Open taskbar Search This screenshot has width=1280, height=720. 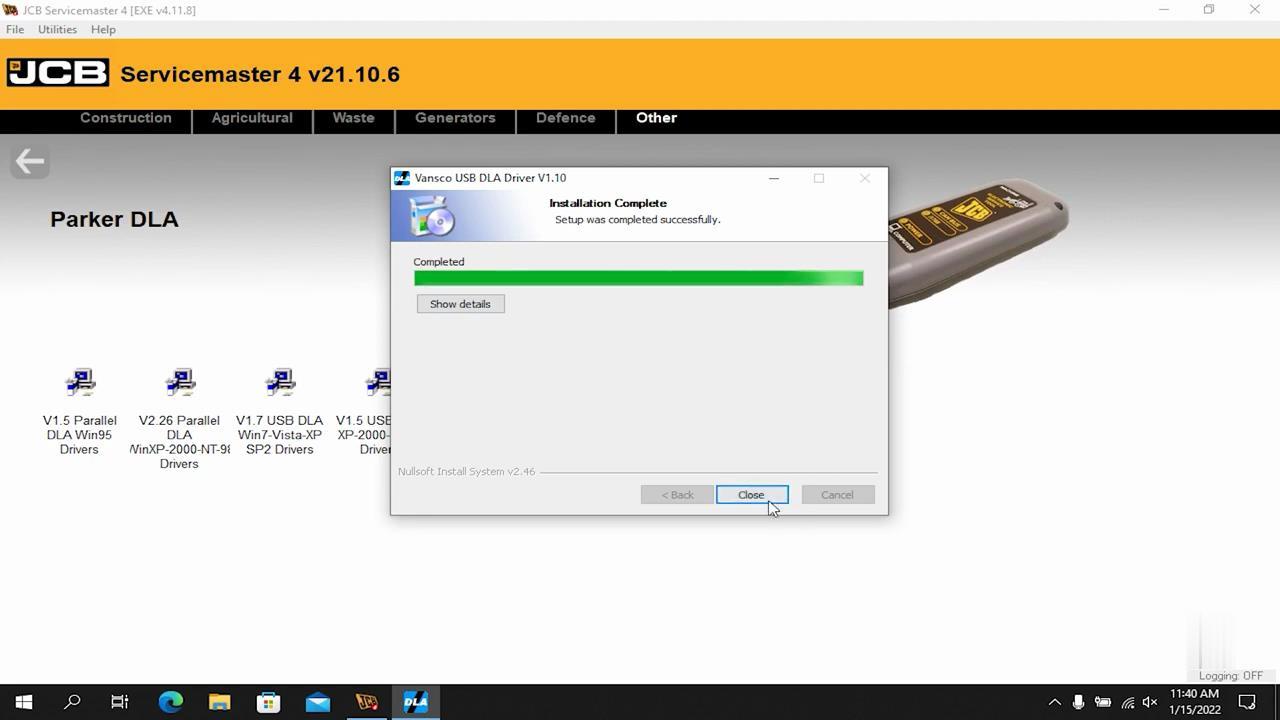[x=72, y=702]
